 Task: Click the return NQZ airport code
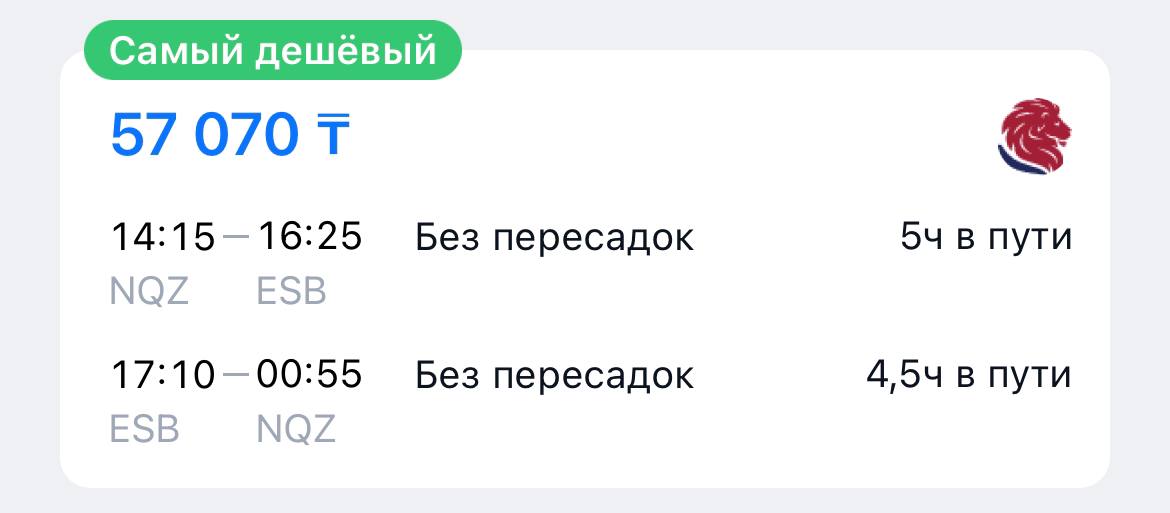tap(296, 429)
